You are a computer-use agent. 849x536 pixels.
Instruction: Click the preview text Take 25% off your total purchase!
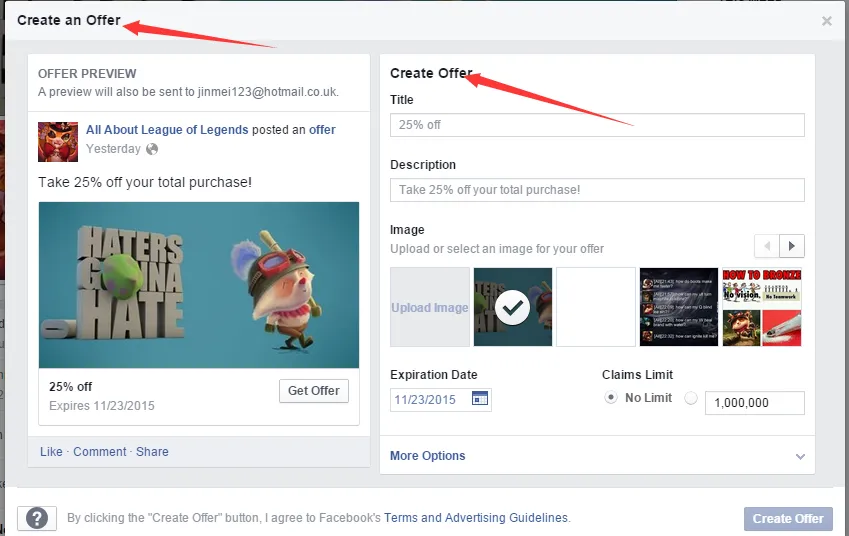click(x=145, y=182)
